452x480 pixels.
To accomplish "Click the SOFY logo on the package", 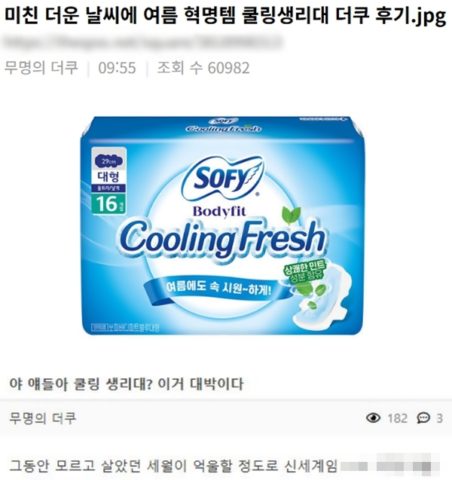I will (x=223, y=178).
